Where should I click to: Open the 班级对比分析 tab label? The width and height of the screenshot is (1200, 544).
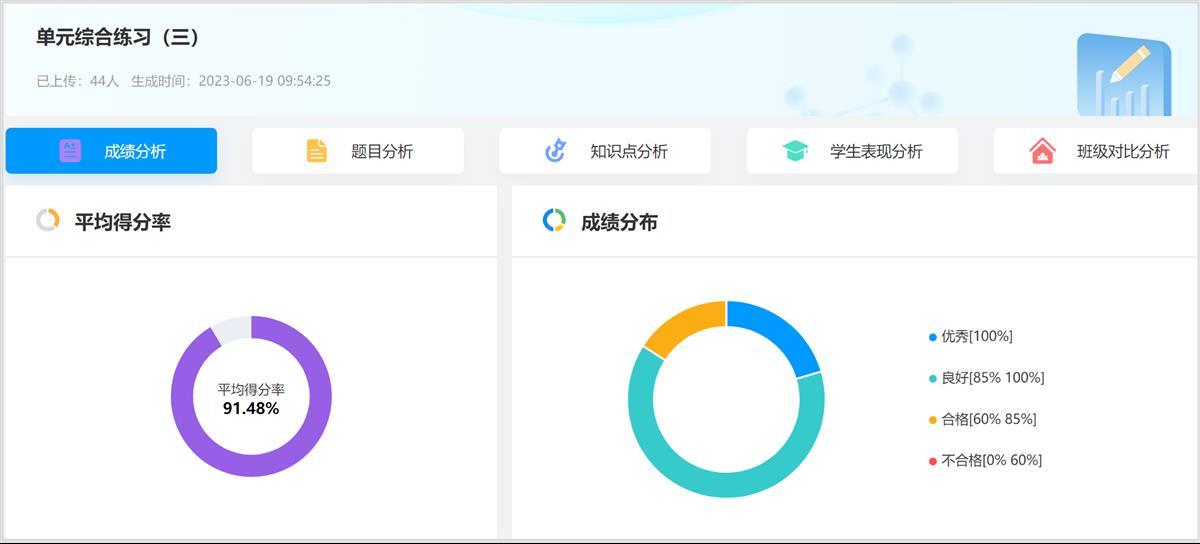1122,152
